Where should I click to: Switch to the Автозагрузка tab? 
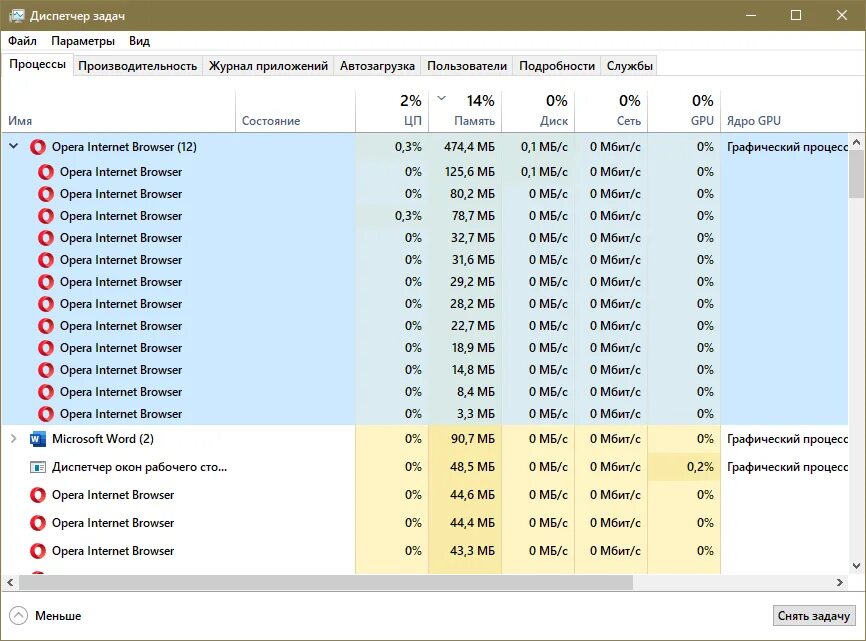point(376,65)
